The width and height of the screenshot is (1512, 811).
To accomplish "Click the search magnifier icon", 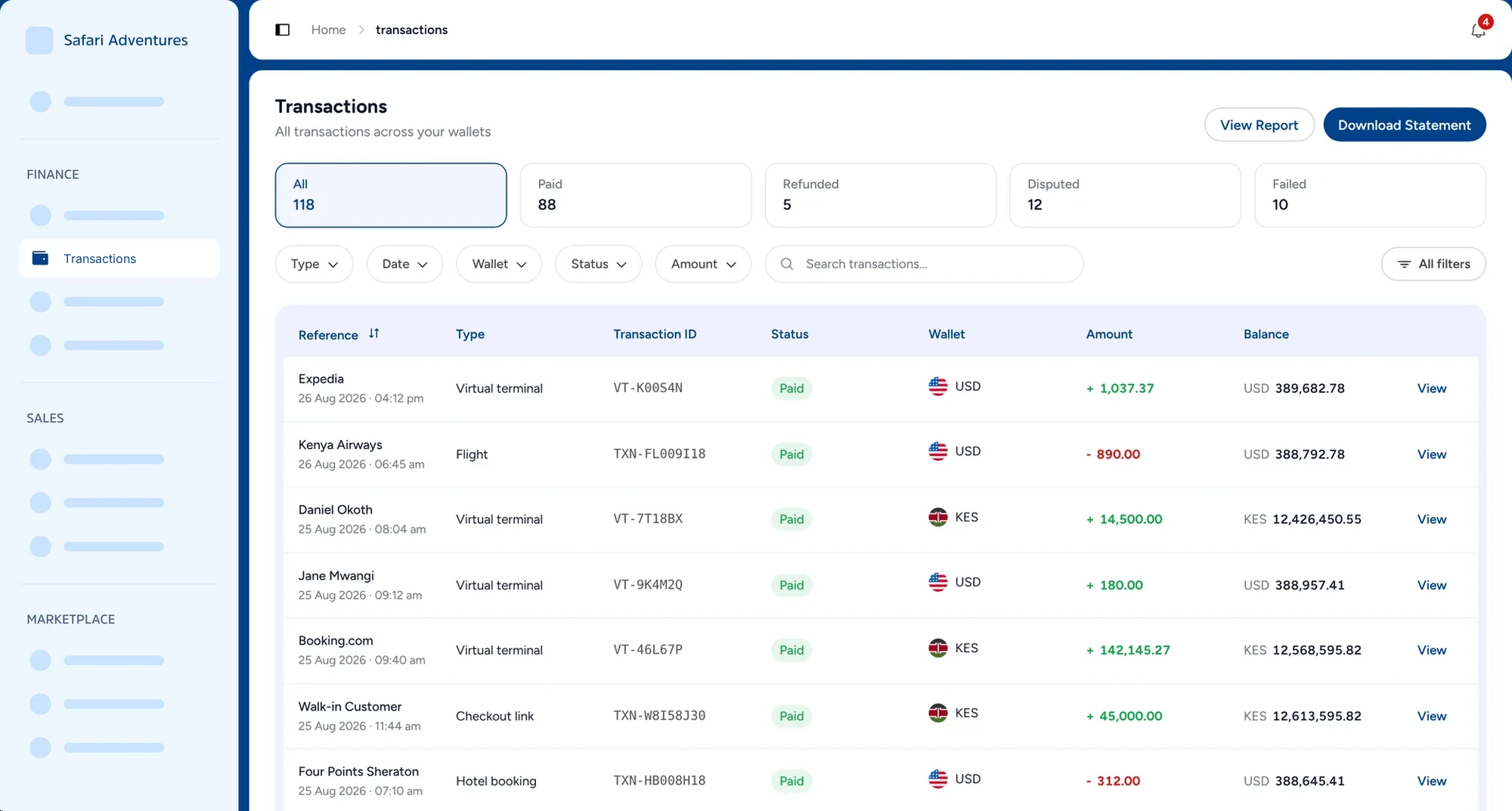I will click(x=787, y=264).
